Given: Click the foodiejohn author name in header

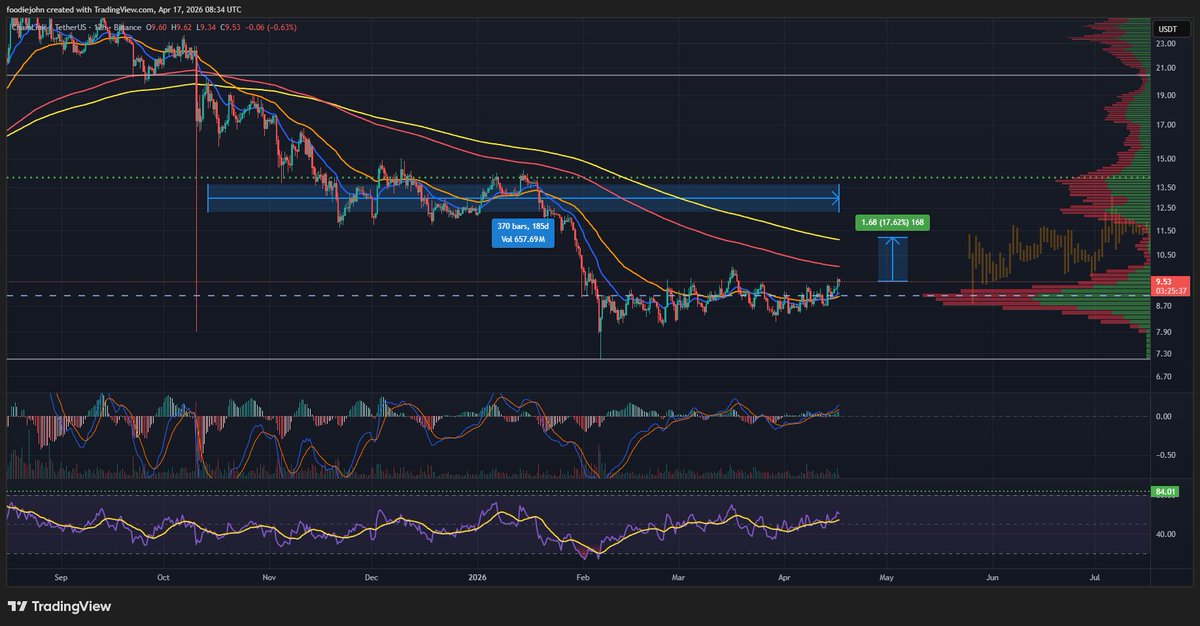Looking at the screenshot, I should pos(34,7).
